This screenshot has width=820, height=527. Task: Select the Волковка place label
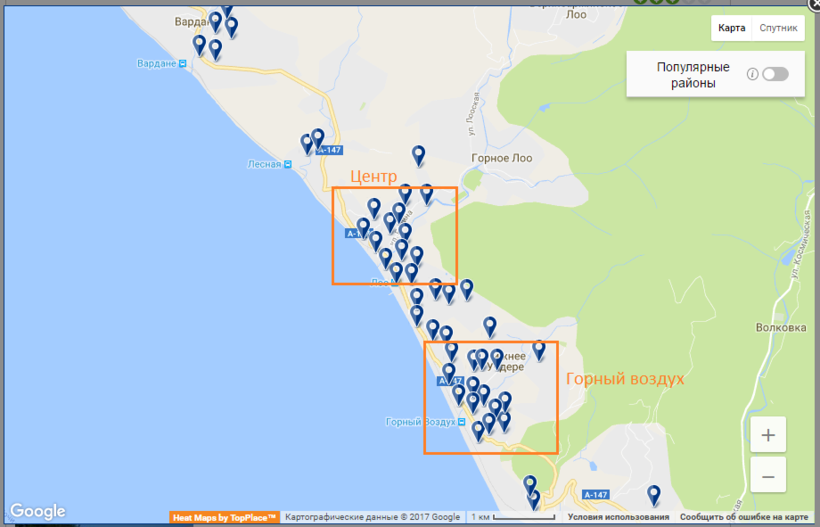781,328
